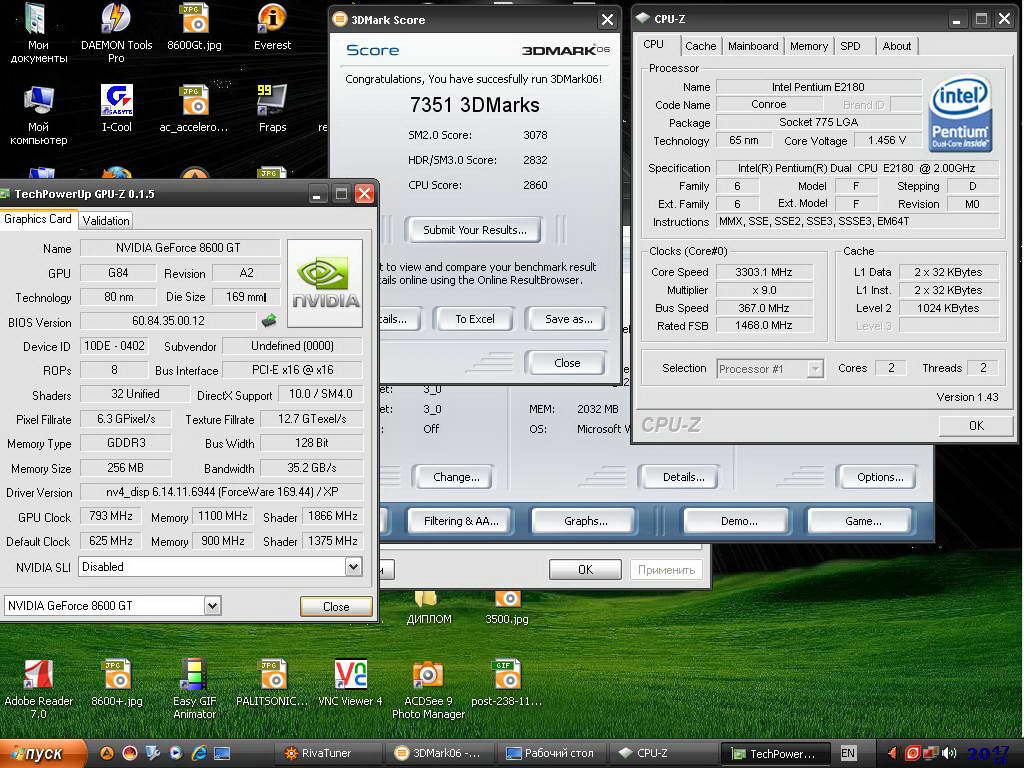Click the 7351 3DMarks score text

[x=475, y=105]
